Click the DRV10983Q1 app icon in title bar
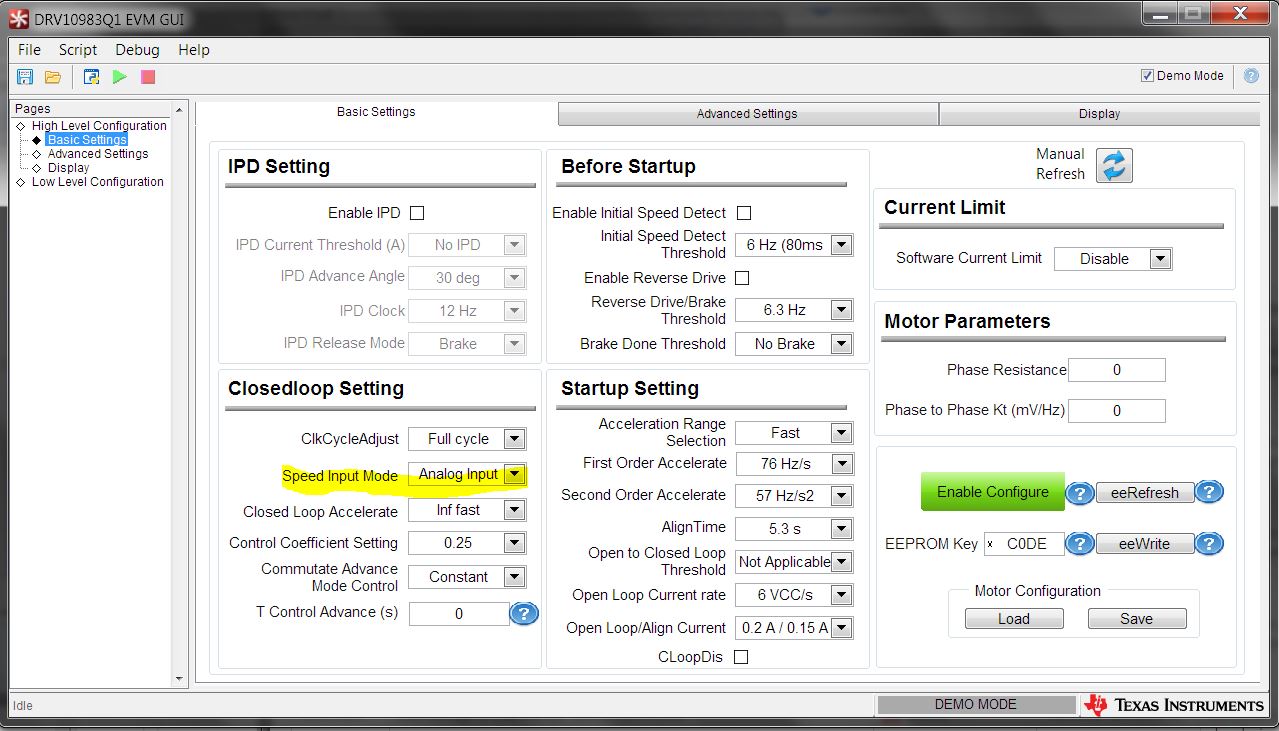The image size is (1279, 731). [18, 19]
